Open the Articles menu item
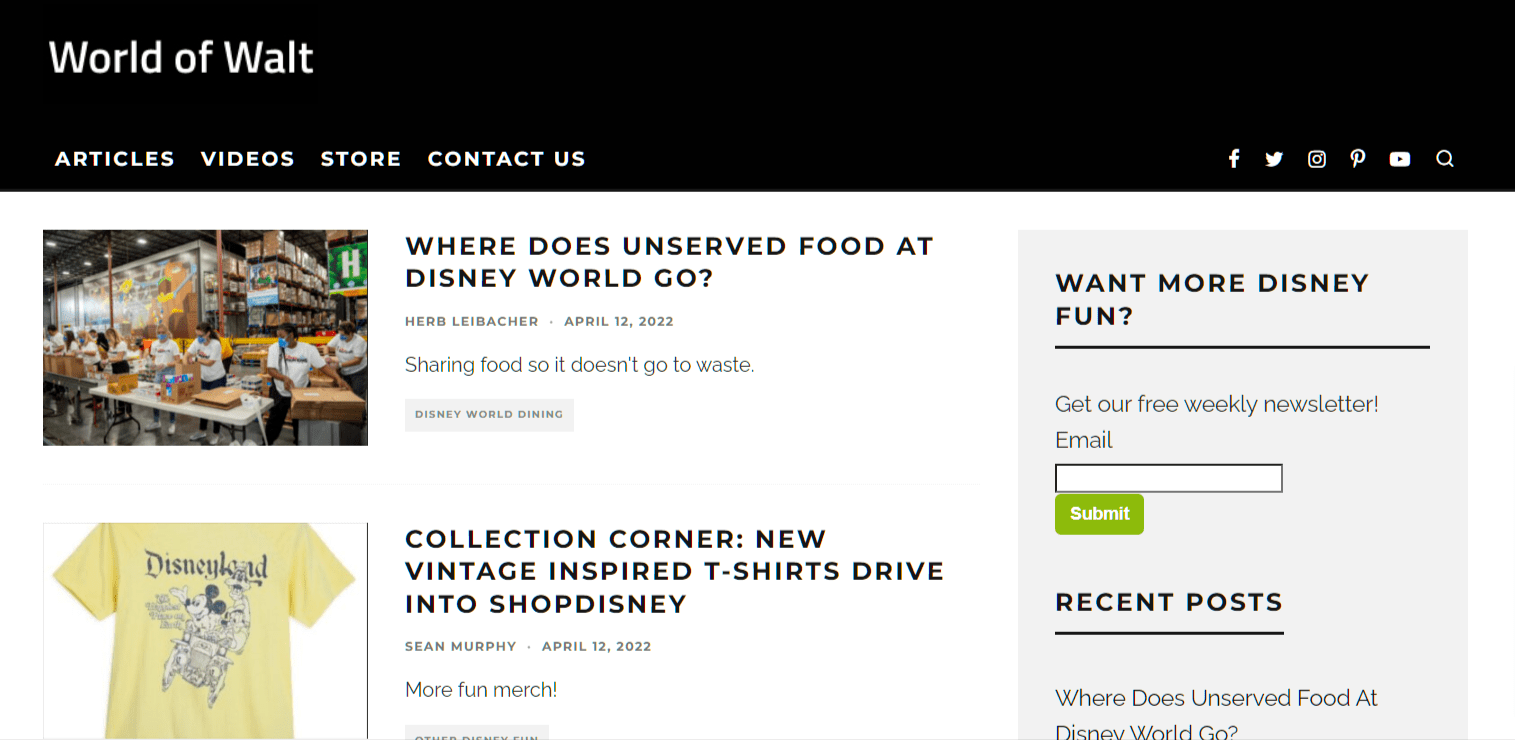Screen dimensions: 1515x740 [x=115, y=159]
